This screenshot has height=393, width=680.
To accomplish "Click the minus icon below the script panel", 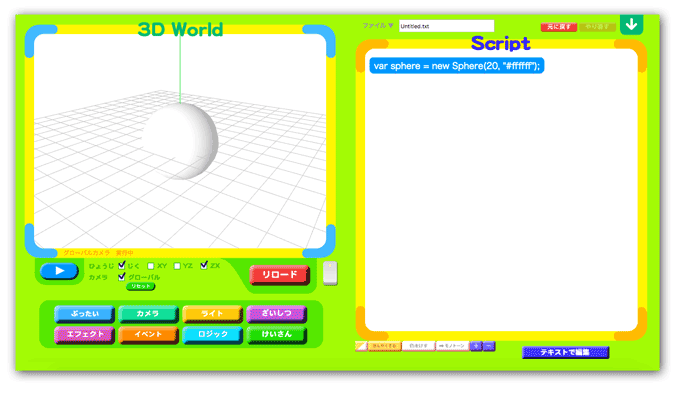I will 489,346.
